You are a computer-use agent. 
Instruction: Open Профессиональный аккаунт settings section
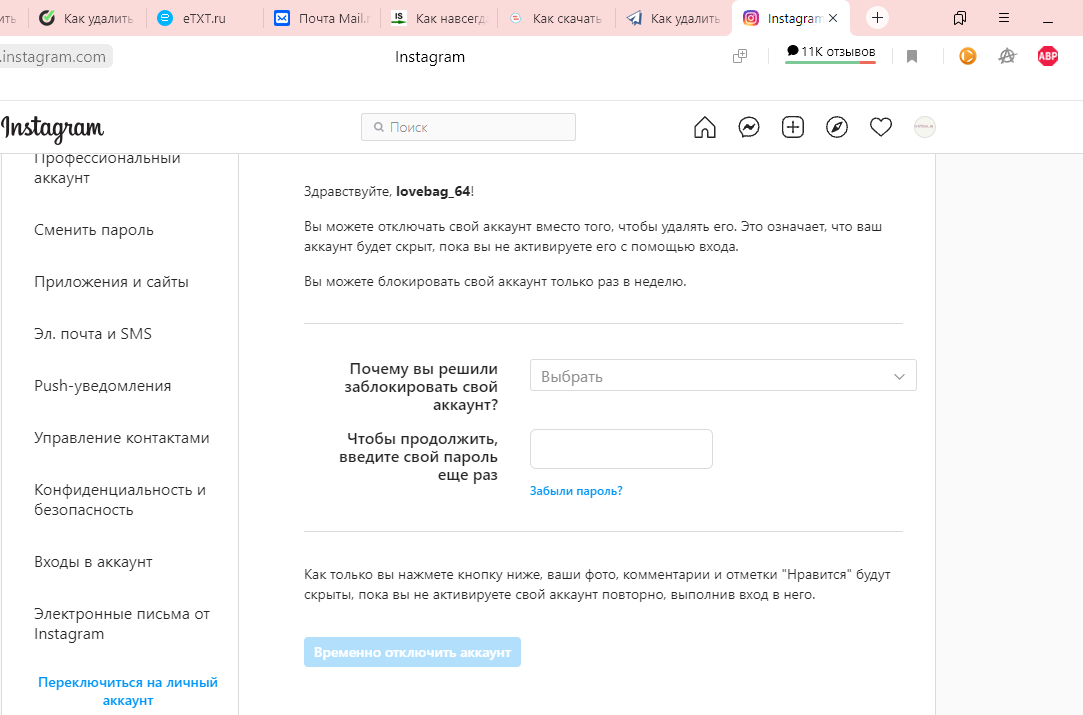(107, 168)
